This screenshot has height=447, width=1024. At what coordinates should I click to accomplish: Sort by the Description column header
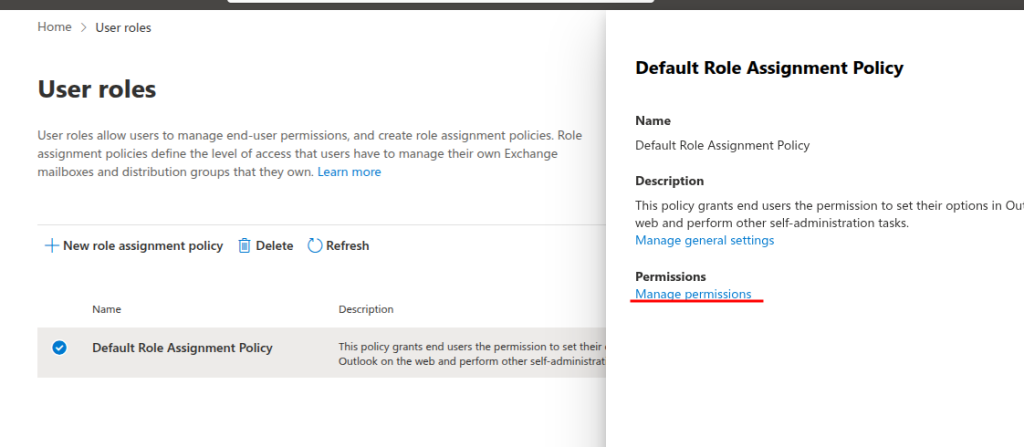click(366, 309)
